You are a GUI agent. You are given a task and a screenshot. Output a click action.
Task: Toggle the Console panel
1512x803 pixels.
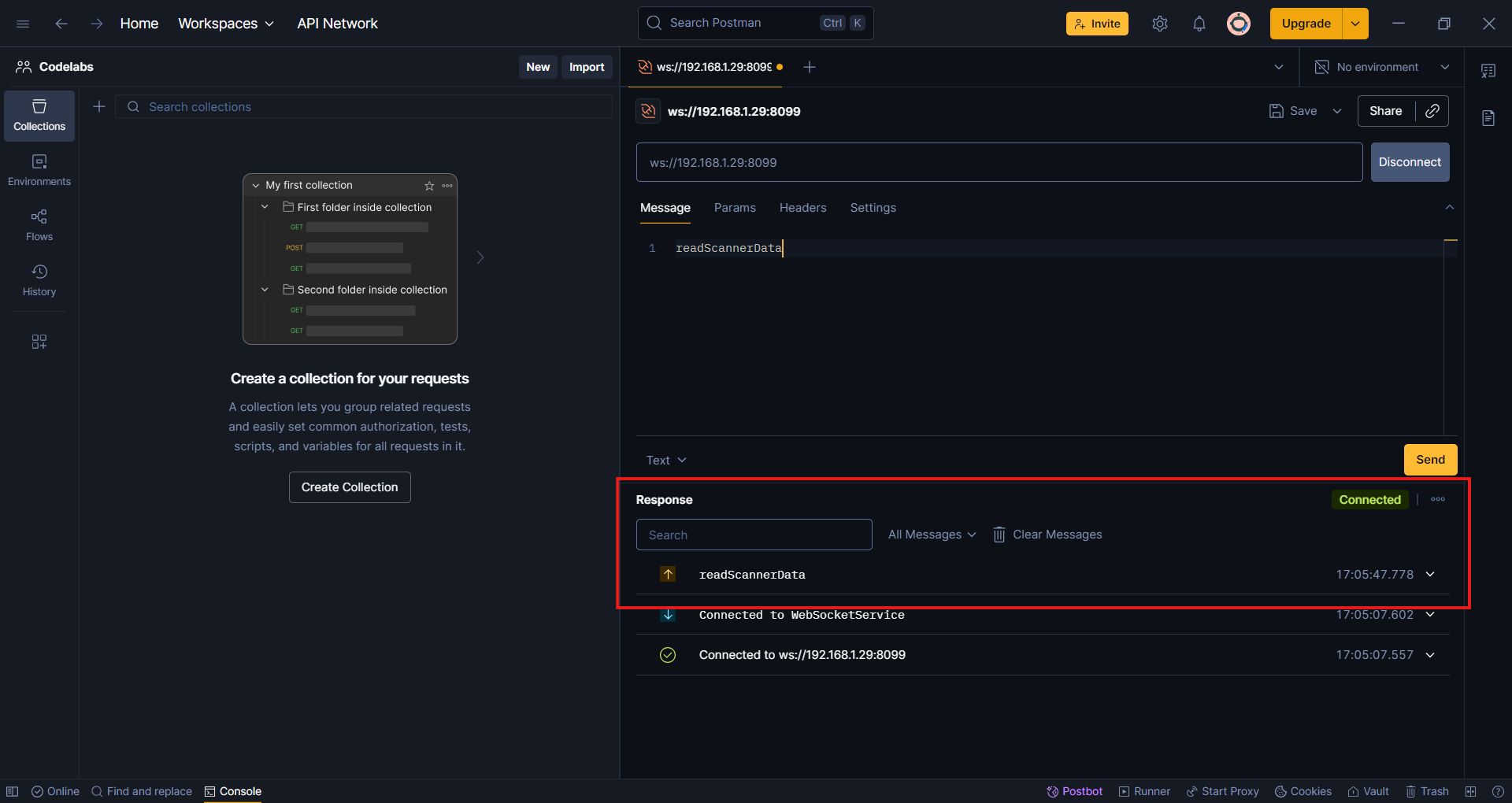pos(232,791)
